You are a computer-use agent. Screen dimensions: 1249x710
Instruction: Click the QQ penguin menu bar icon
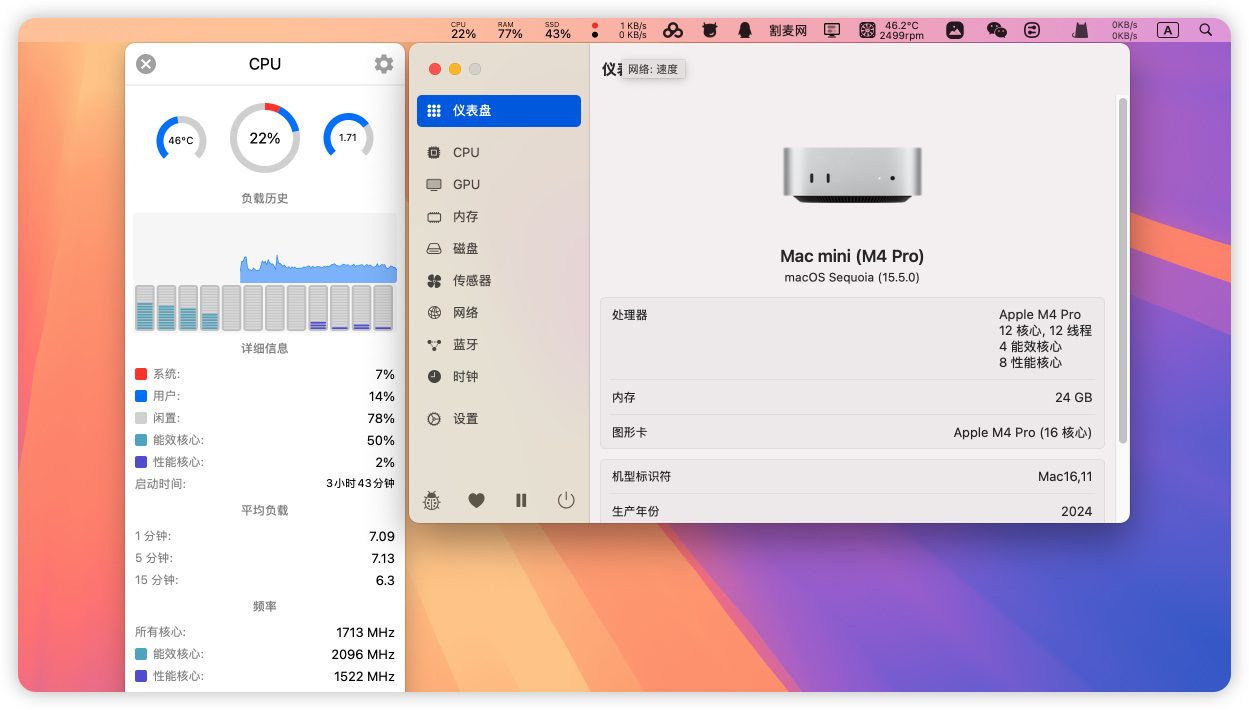click(x=744, y=30)
